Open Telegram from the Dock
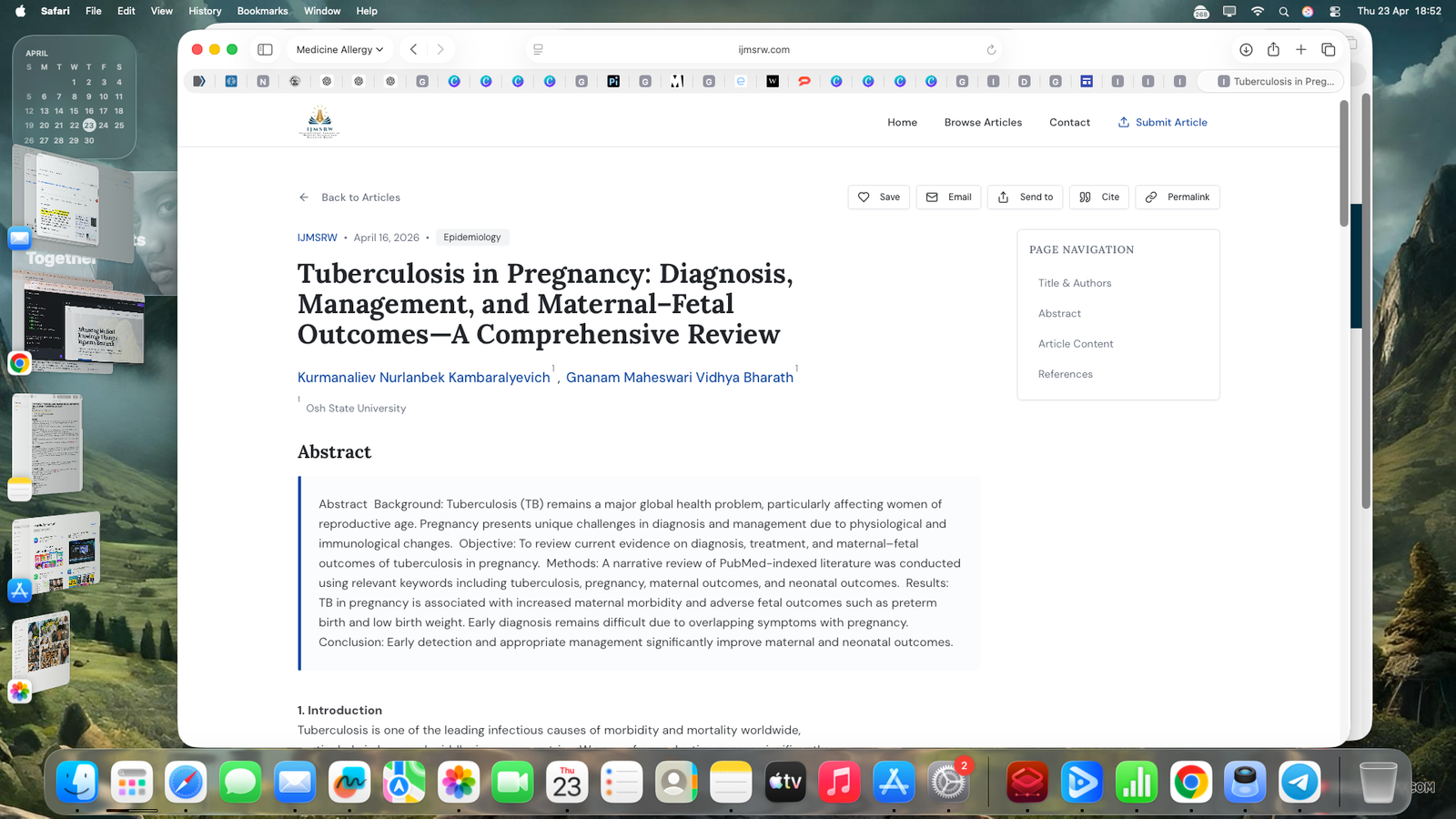 click(1299, 782)
